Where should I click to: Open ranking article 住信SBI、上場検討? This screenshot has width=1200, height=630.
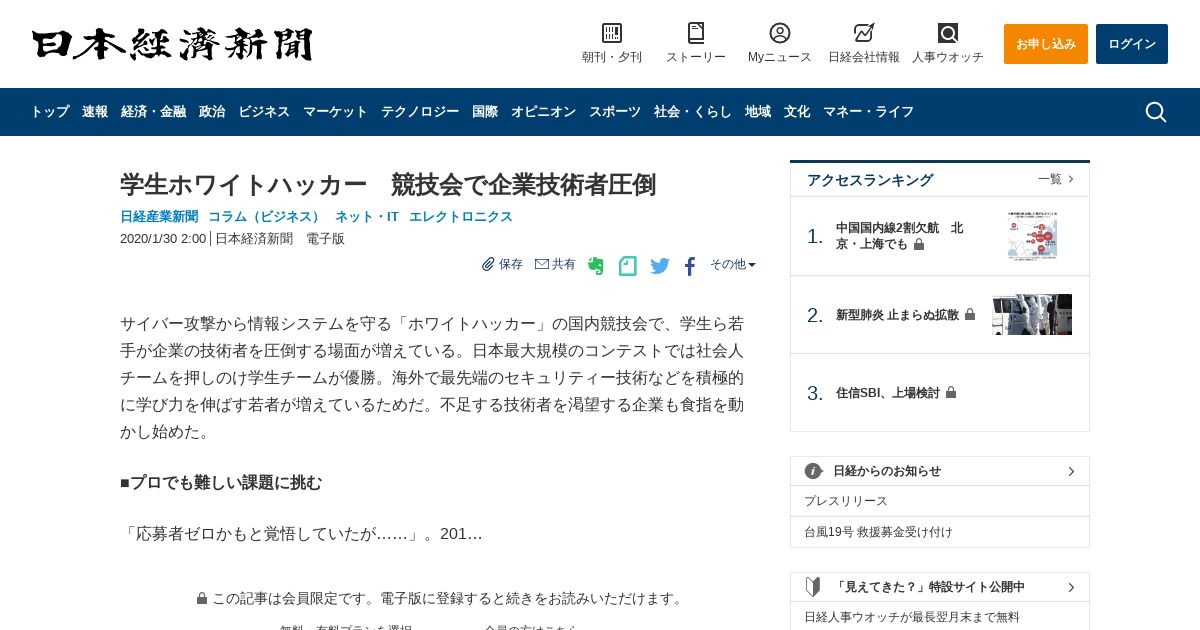point(888,393)
